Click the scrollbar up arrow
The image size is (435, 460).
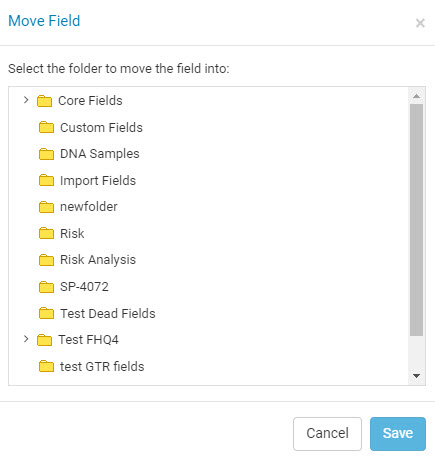pos(416,96)
